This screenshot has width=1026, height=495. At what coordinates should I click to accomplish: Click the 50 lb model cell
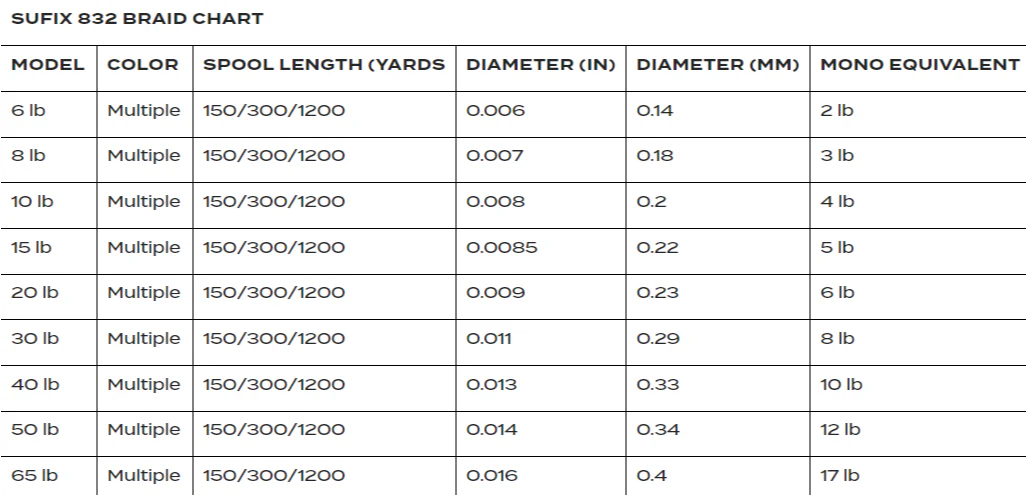(x=34, y=429)
